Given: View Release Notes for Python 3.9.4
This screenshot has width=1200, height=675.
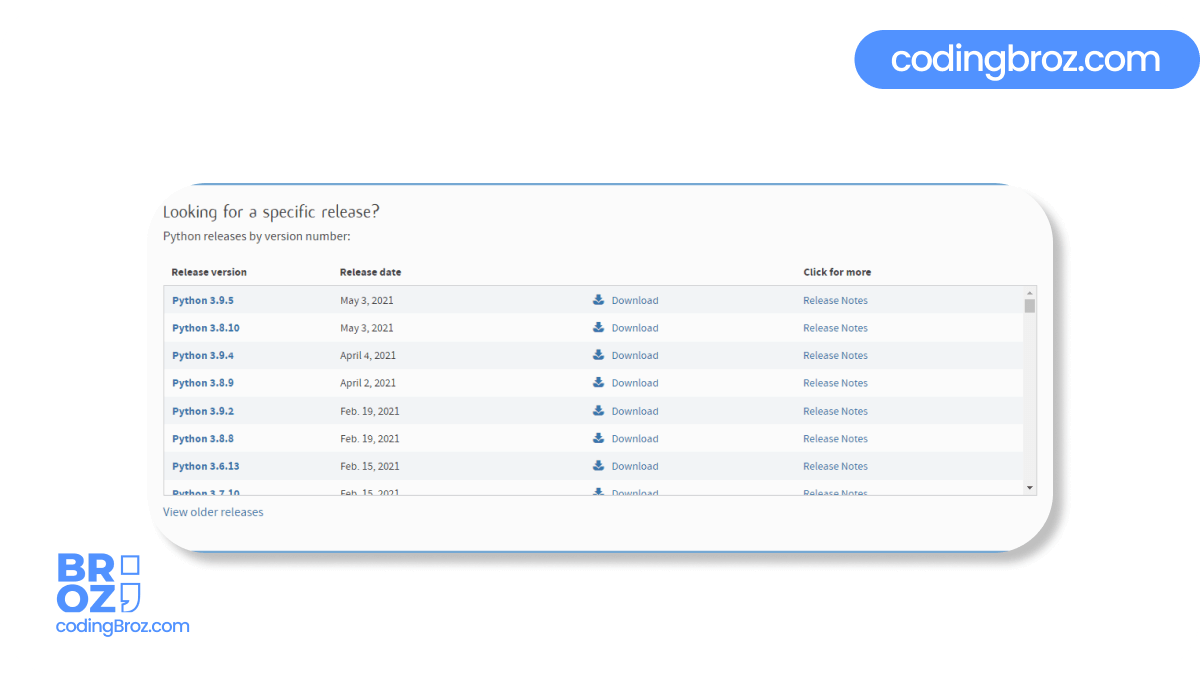Looking at the screenshot, I should pyautogui.click(x=835, y=355).
